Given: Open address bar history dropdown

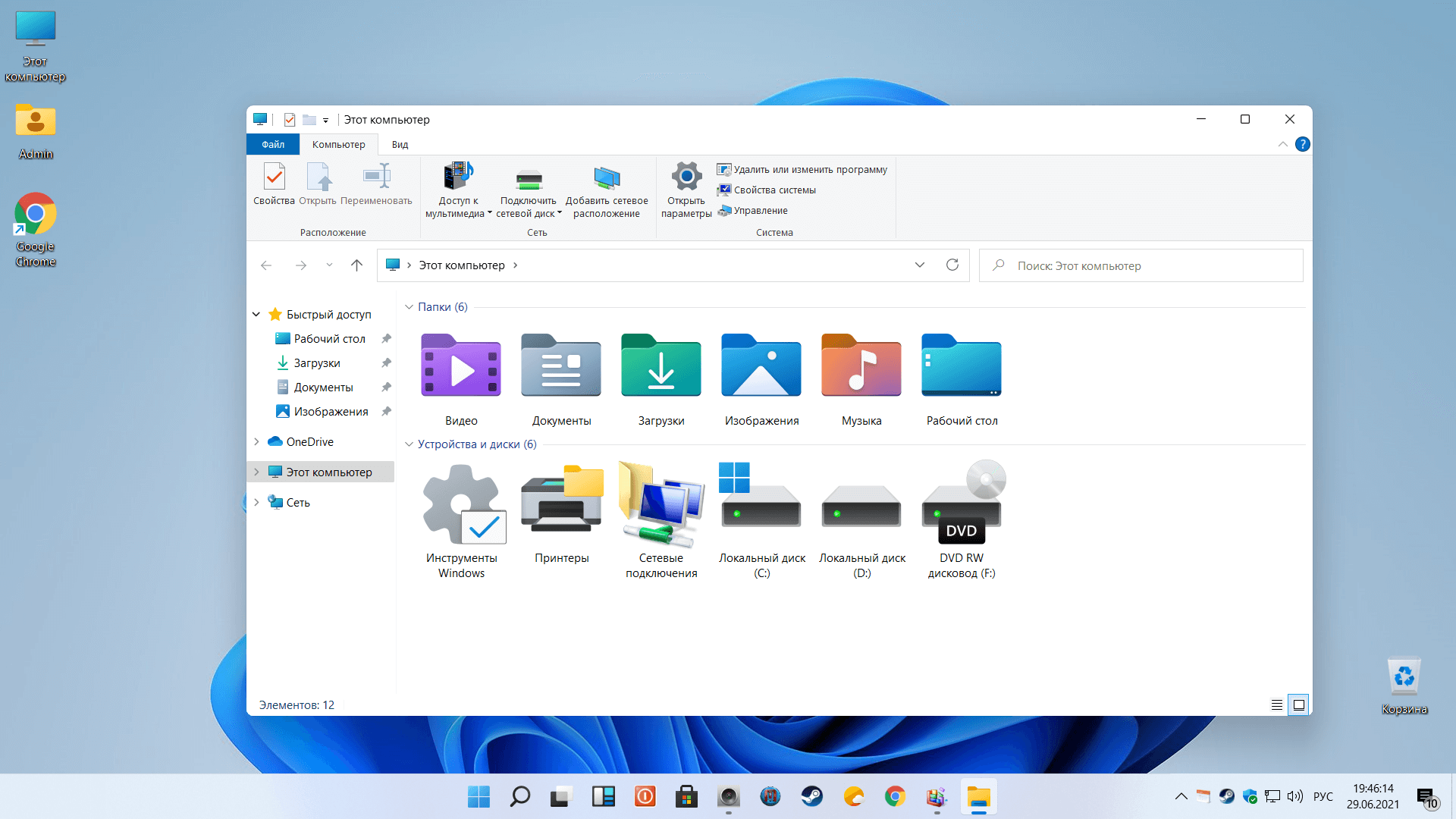Looking at the screenshot, I should click(x=920, y=265).
